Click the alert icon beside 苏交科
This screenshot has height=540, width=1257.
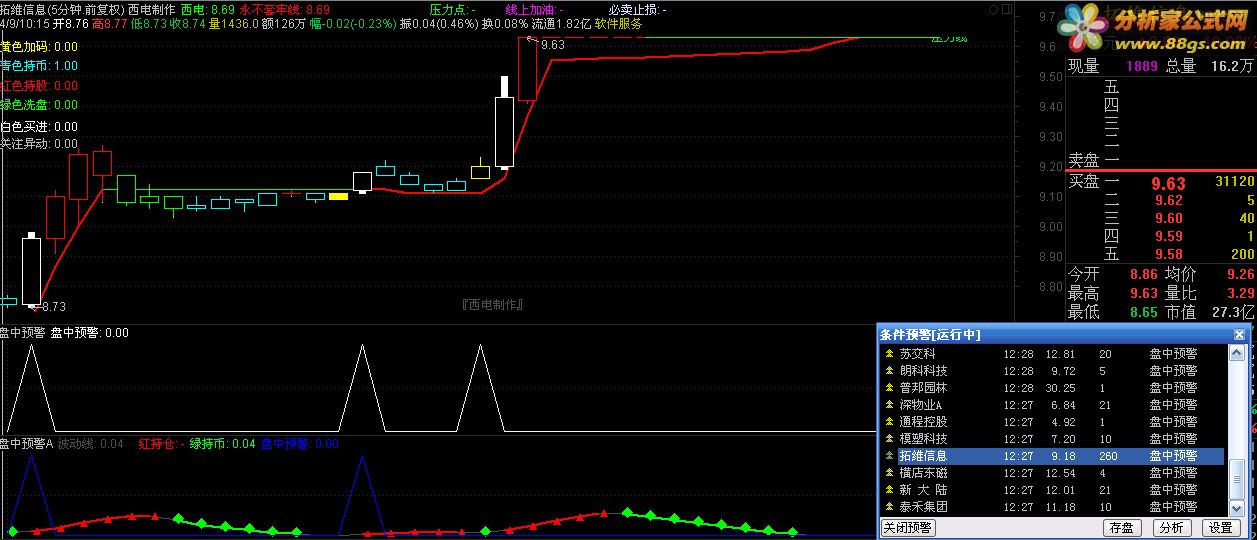point(889,353)
